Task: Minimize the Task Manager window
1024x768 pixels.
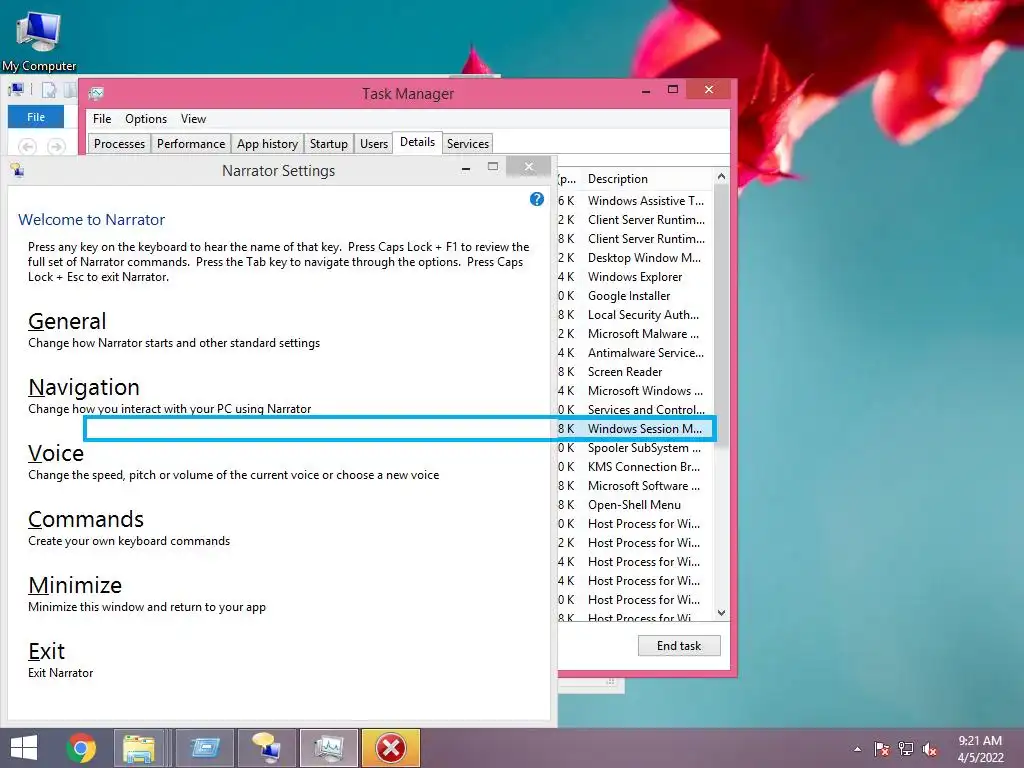Action: [x=646, y=91]
